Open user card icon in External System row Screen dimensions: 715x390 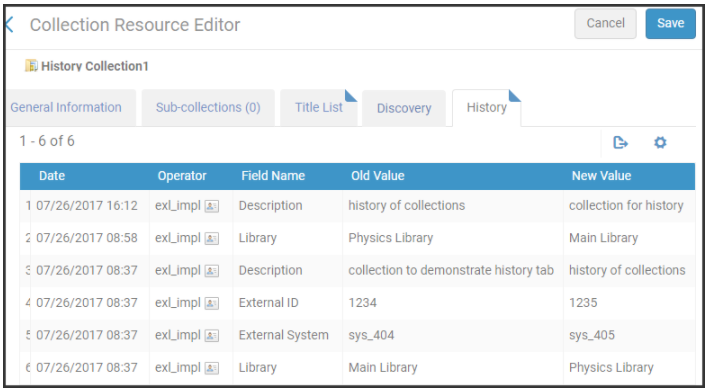[x=212, y=336]
